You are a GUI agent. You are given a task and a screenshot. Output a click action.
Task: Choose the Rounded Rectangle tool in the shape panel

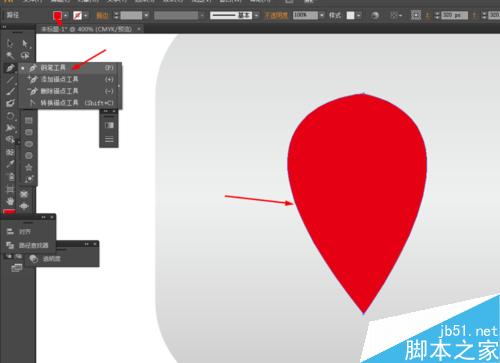click(x=29, y=132)
